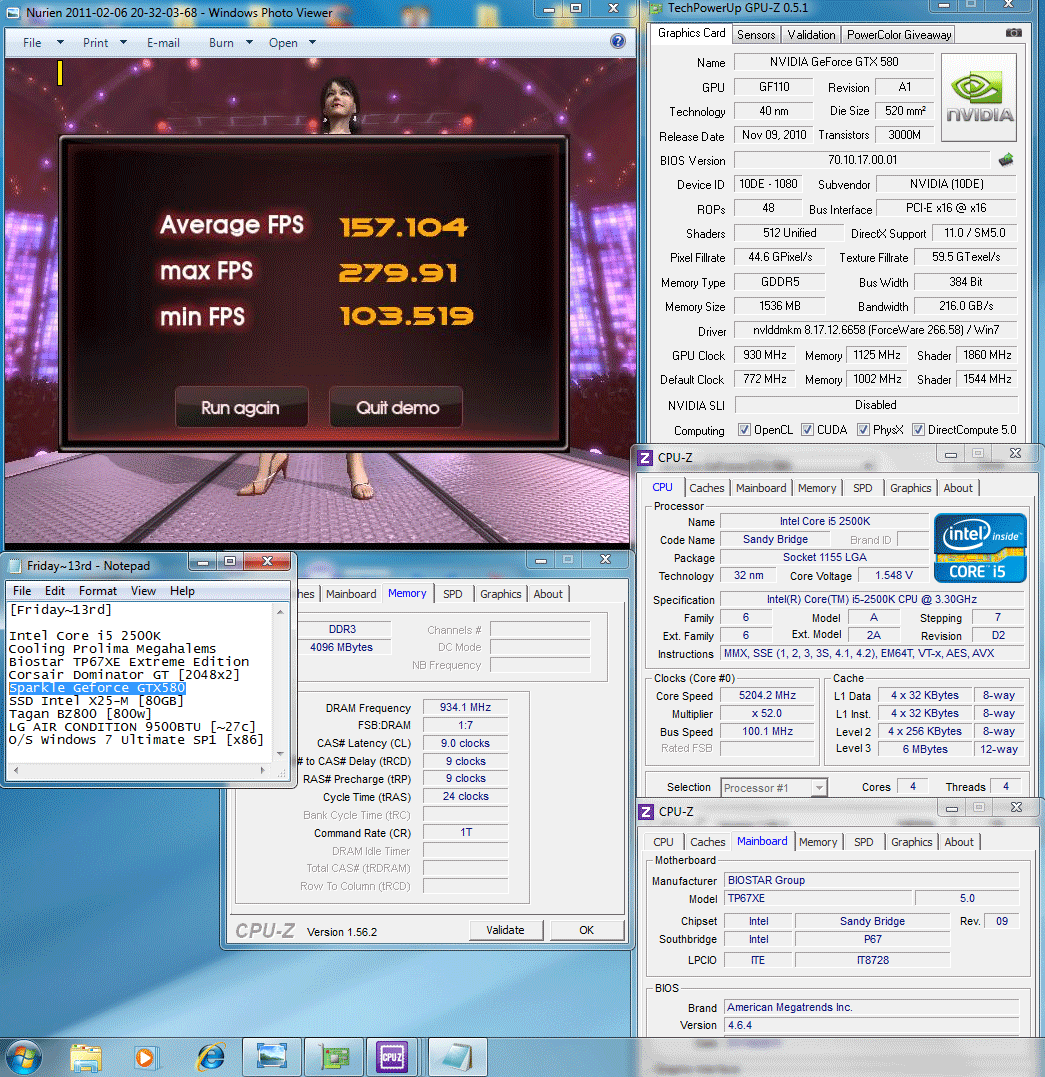Viewport: 1045px width, 1077px height.
Task: Click Notepad horizontal scrollbar right arrow
Action: 262,771
